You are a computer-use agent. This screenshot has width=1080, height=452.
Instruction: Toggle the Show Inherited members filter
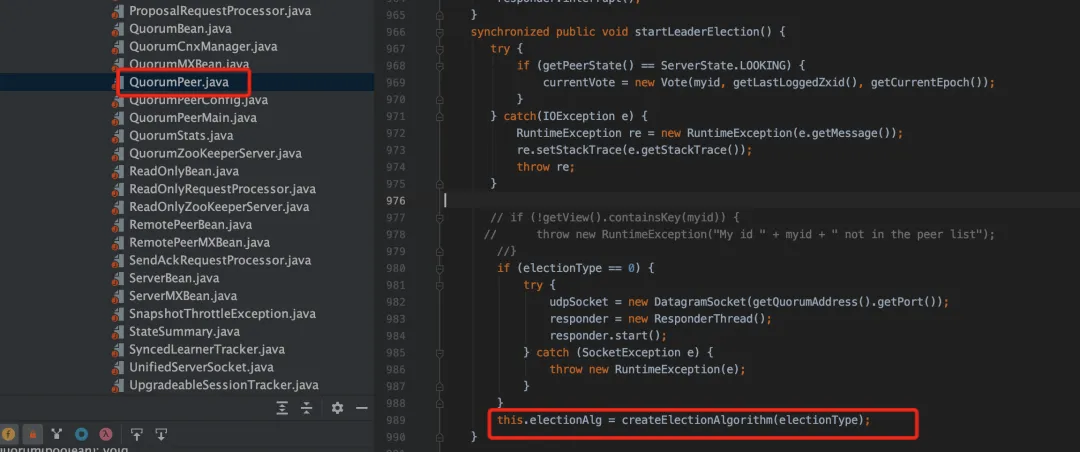(x=57, y=434)
